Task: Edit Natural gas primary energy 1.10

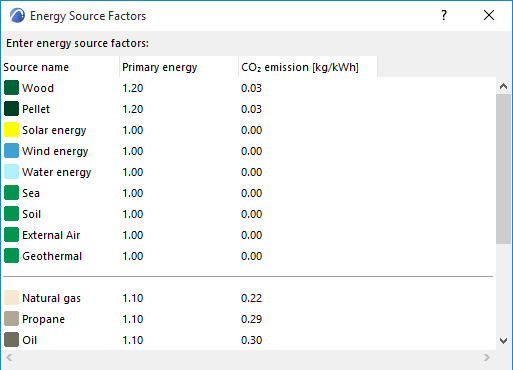Action: click(133, 298)
